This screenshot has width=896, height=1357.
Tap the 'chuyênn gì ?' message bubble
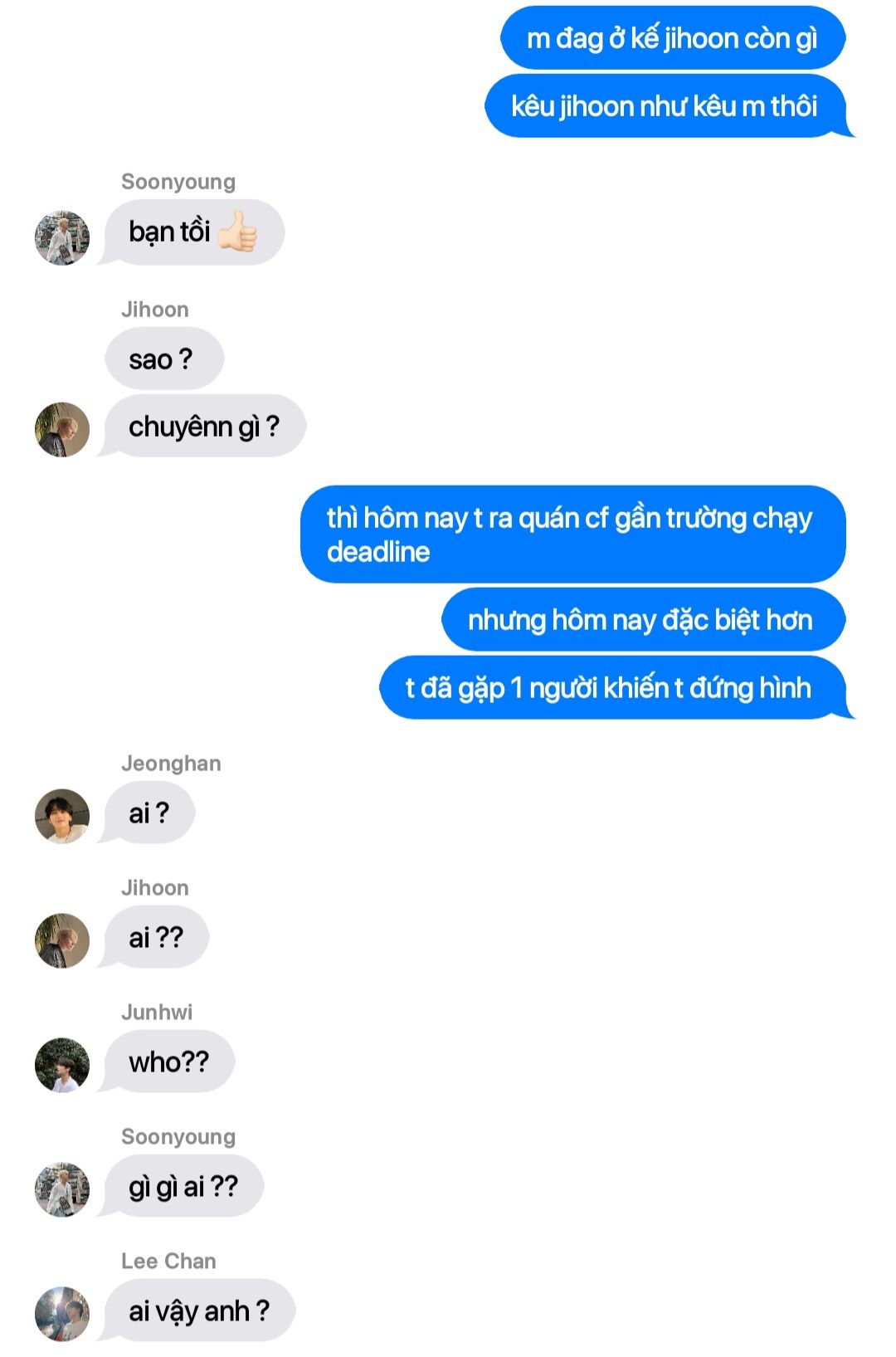point(202,426)
